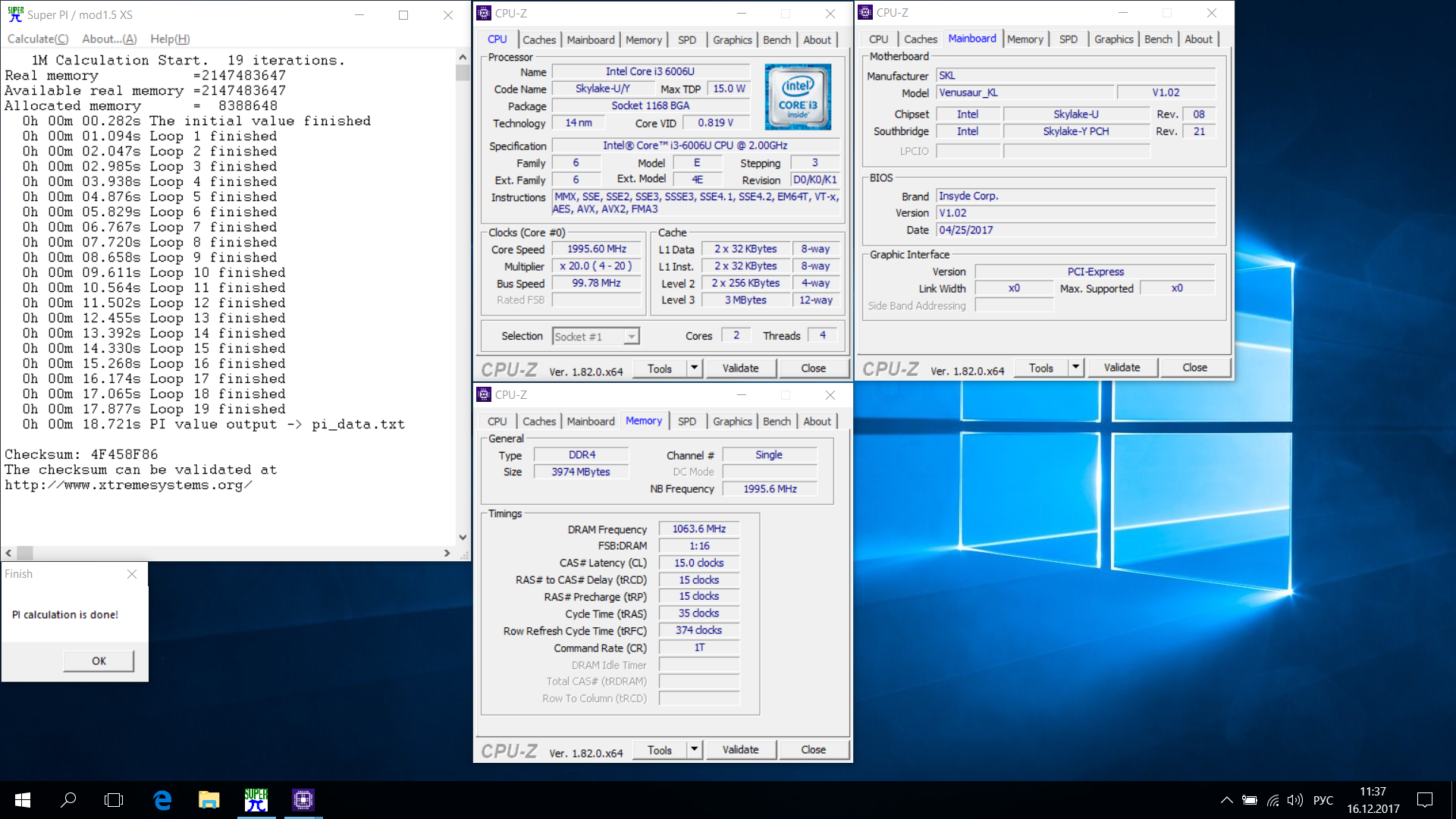Image resolution: width=1456 pixels, height=819 pixels.
Task: Switch to About tab in the CPU window
Action: 817,40
